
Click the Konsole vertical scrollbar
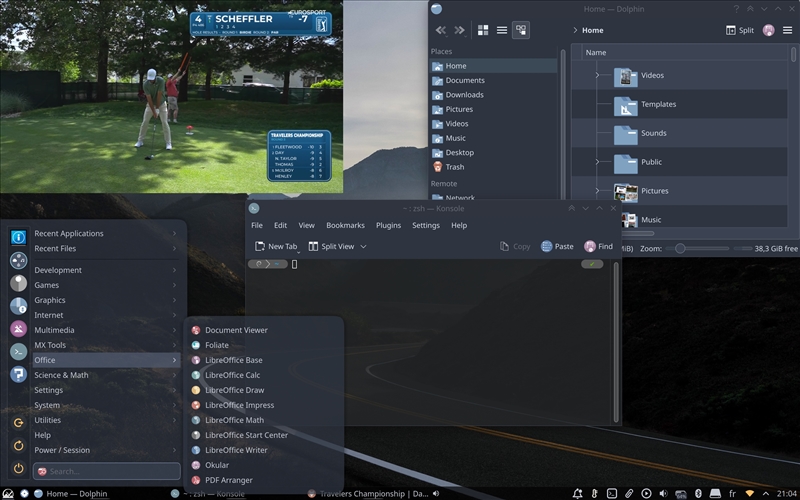(x=616, y=342)
